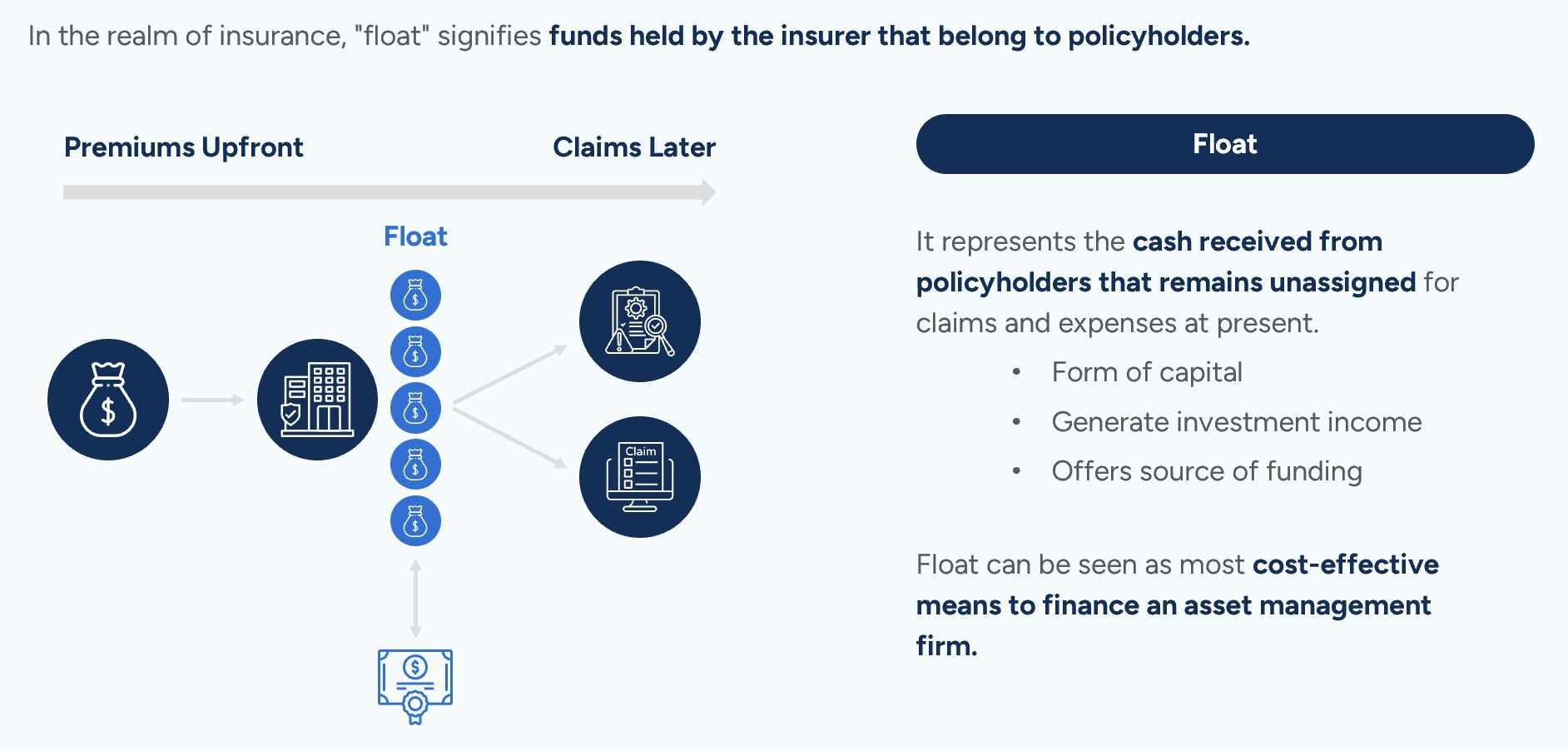Click the claims inspection clipboard icon
Image resolution: width=1568 pixels, height=751 pixels.
pyautogui.click(x=639, y=321)
